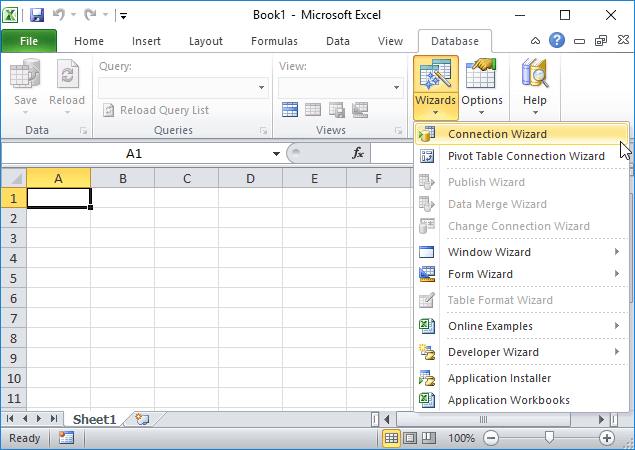This screenshot has width=635, height=450.
Task: Click the Table Format Wizard entry
Action: pyautogui.click(x=522, y=300)
